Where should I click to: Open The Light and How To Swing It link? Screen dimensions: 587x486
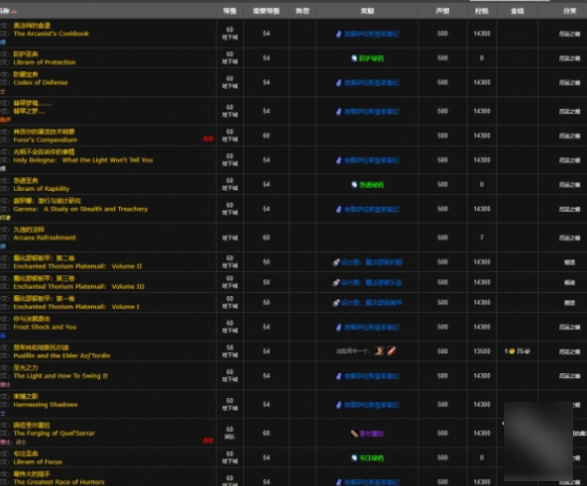point(61,376)
